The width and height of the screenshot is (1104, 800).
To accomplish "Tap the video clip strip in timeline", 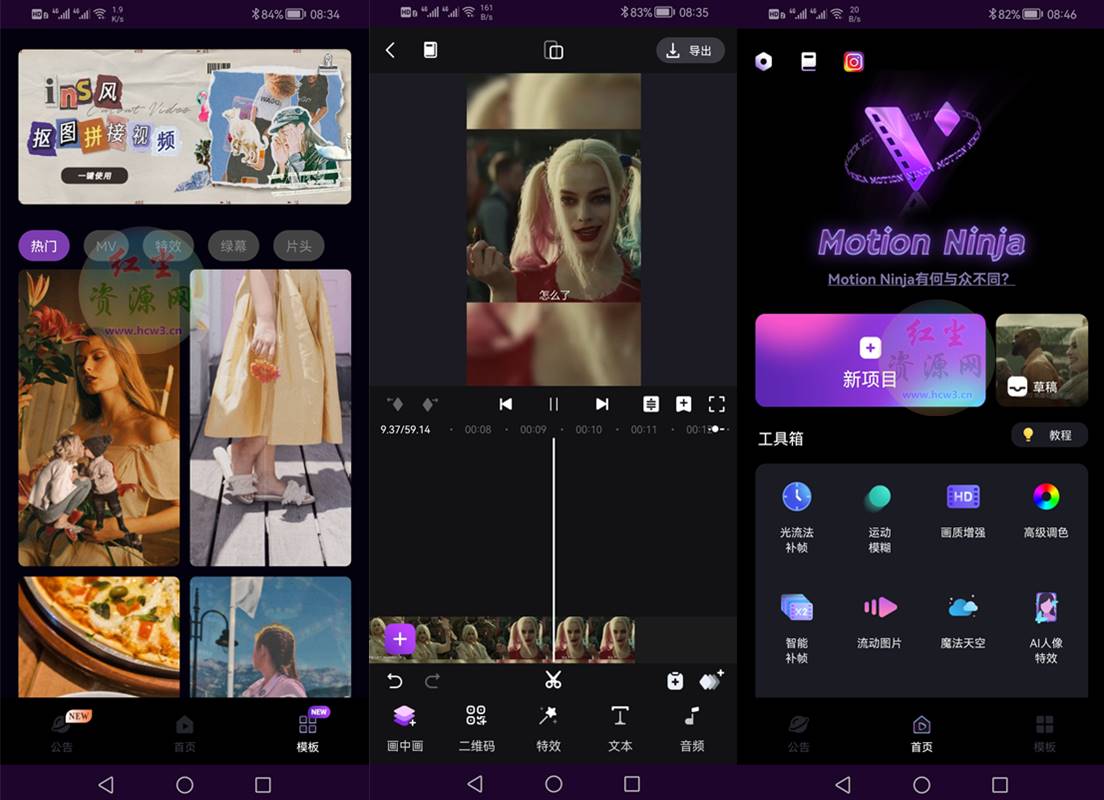I will (503, 639).
